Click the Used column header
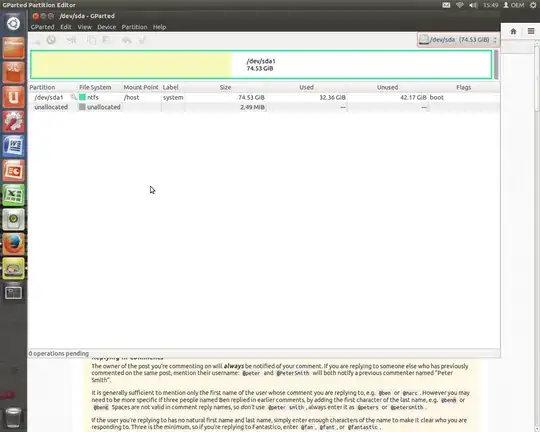The width and height of the screenshot is (540, 432). pyautogui.click(x=306, y=87)
